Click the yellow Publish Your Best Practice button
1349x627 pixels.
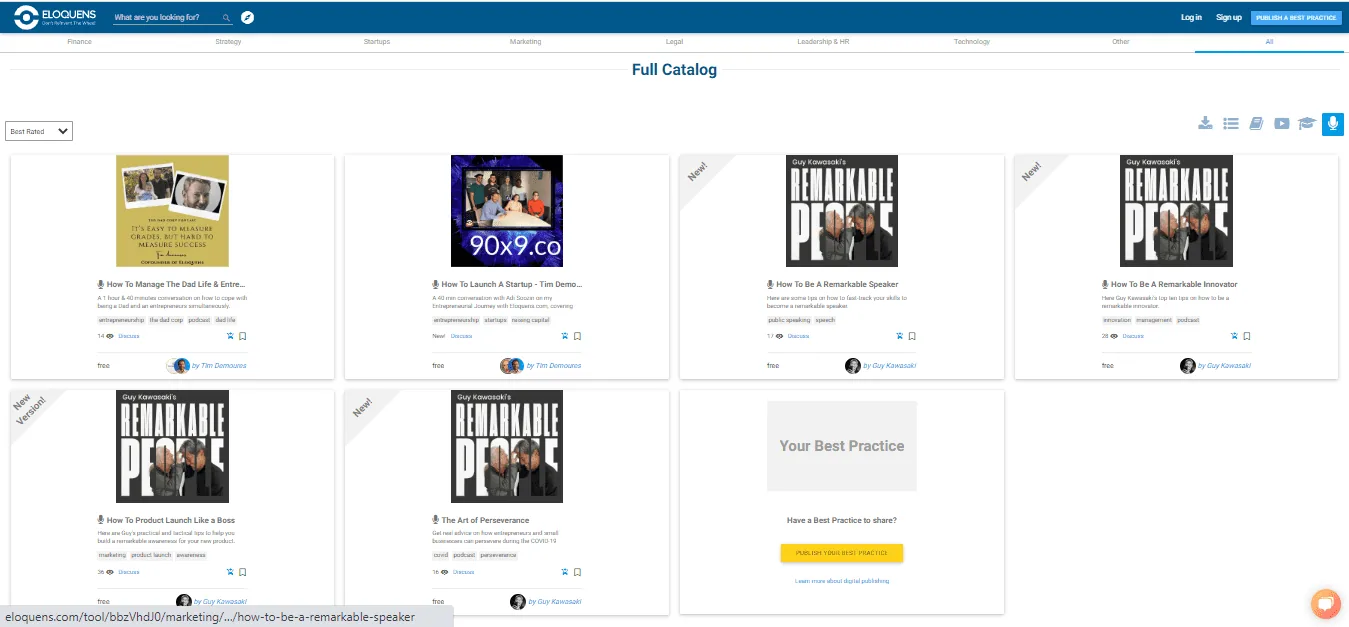click(842, 553)
